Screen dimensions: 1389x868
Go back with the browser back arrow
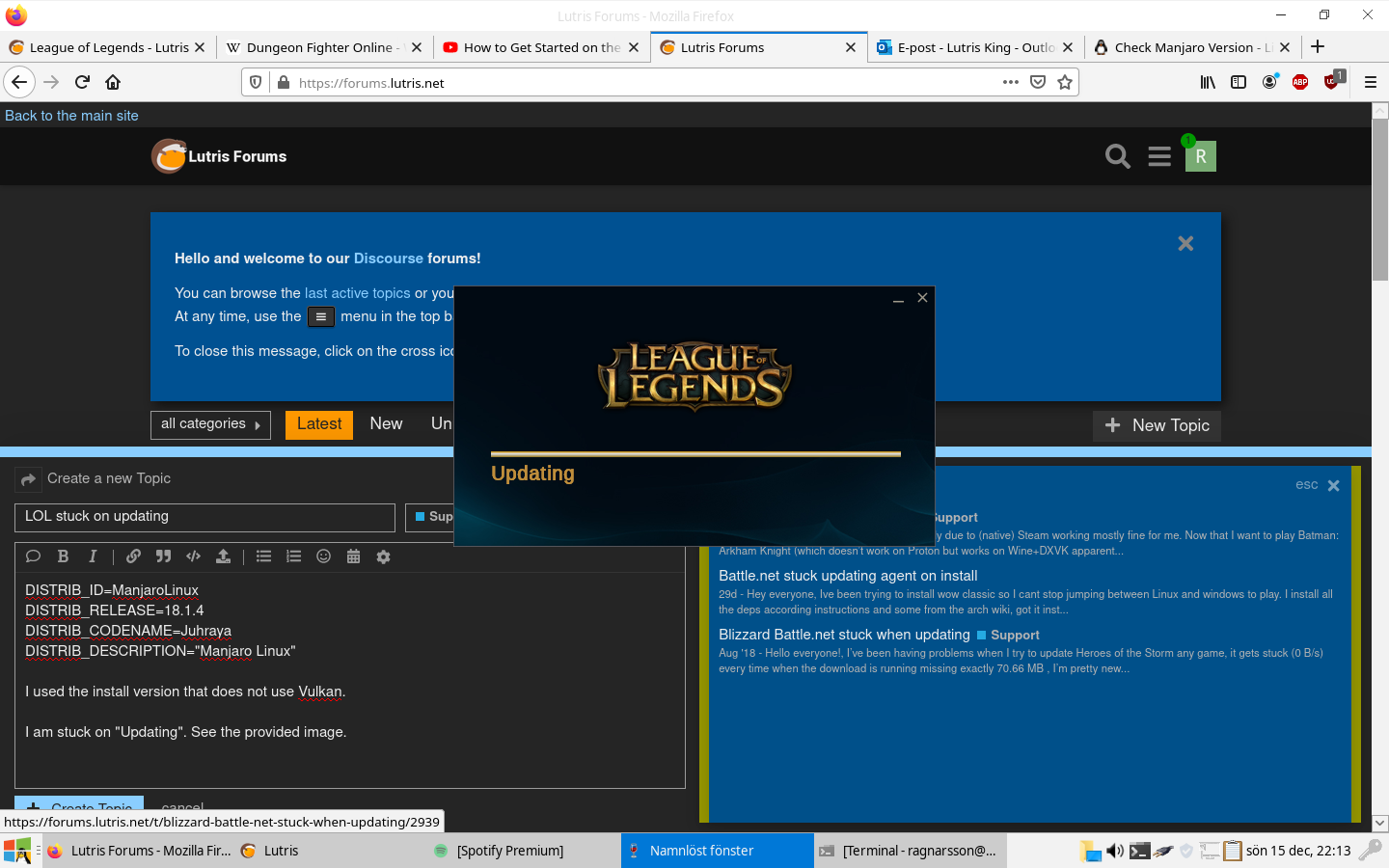(19, 83)
